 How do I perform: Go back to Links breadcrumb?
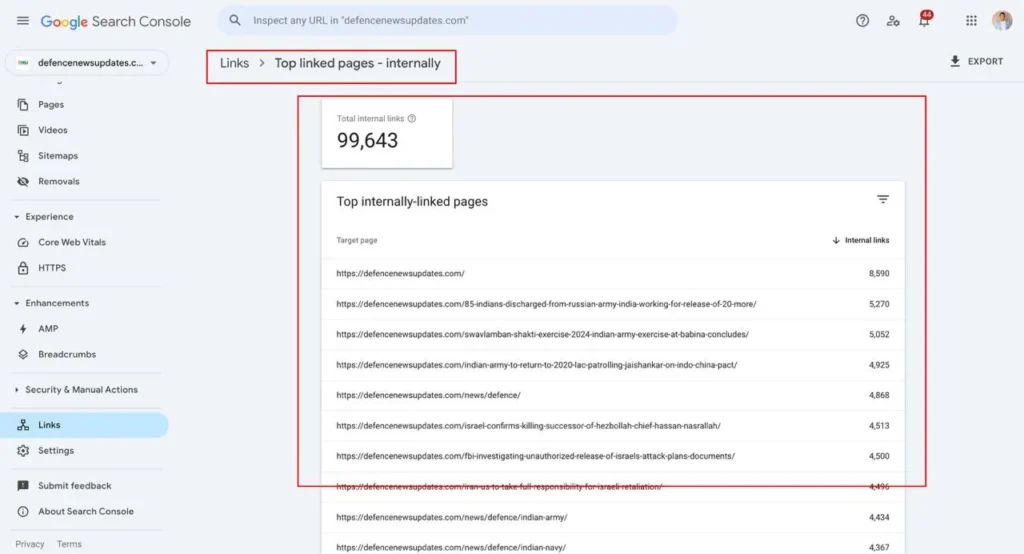234,63
